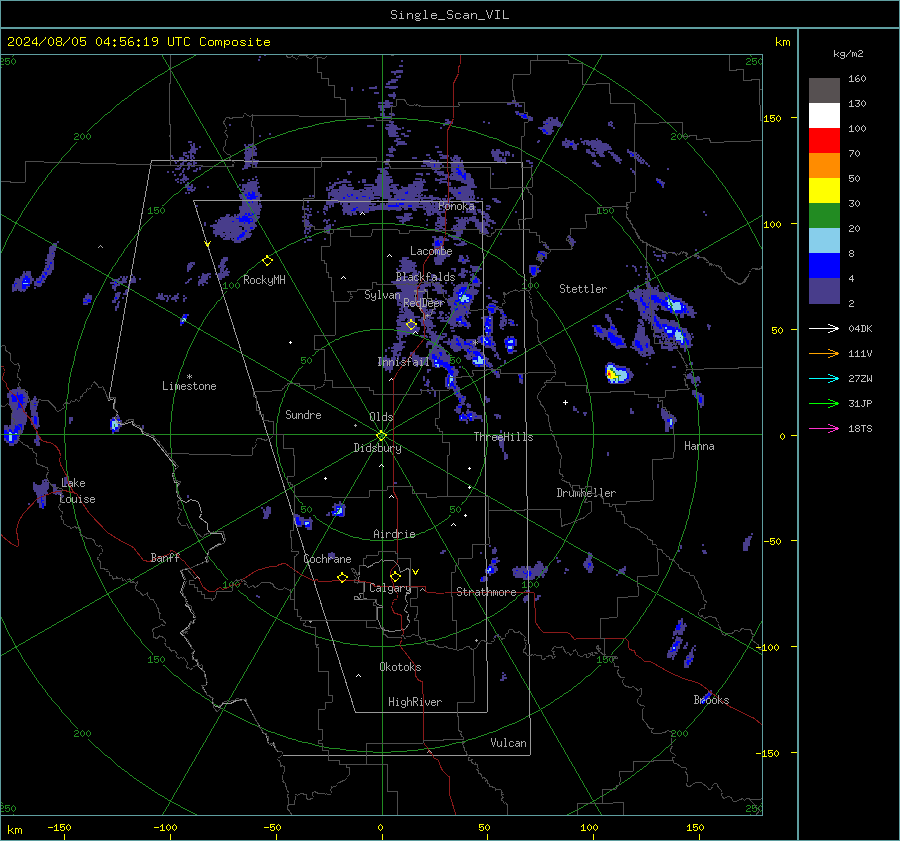Click the white 04DK legend arrow
The image size is (900, 841).
pyautogui.click(x=824, y=329)
